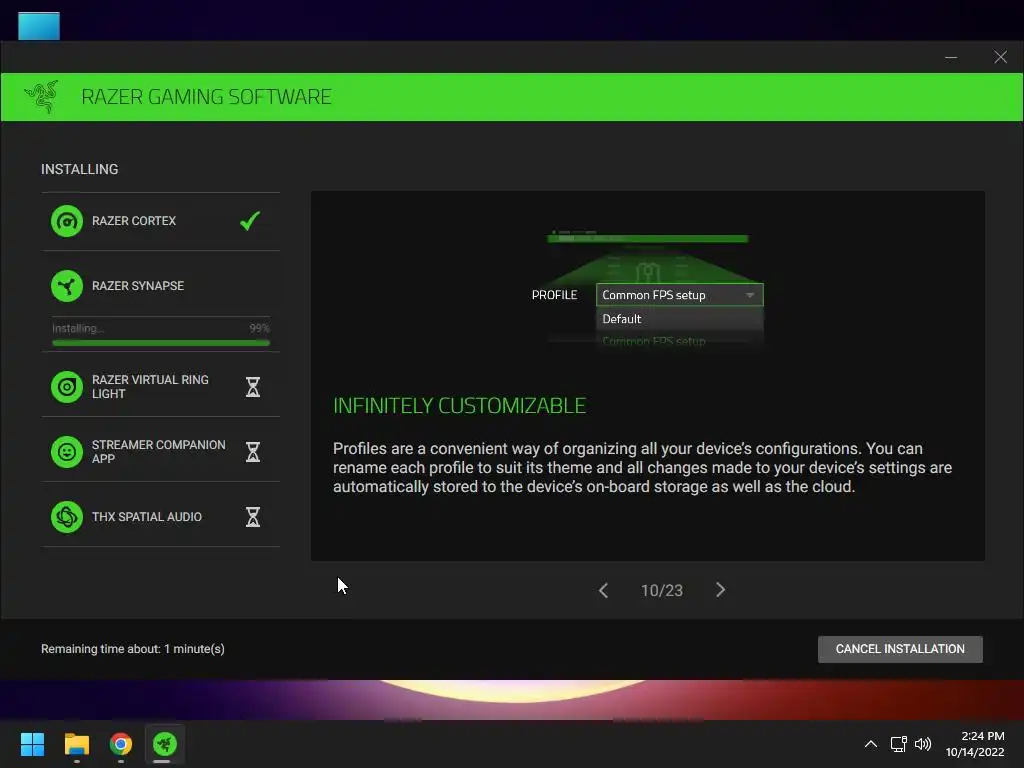
Task: Click the Razer Virtual Ring Light icon
Action: (67, 387)
